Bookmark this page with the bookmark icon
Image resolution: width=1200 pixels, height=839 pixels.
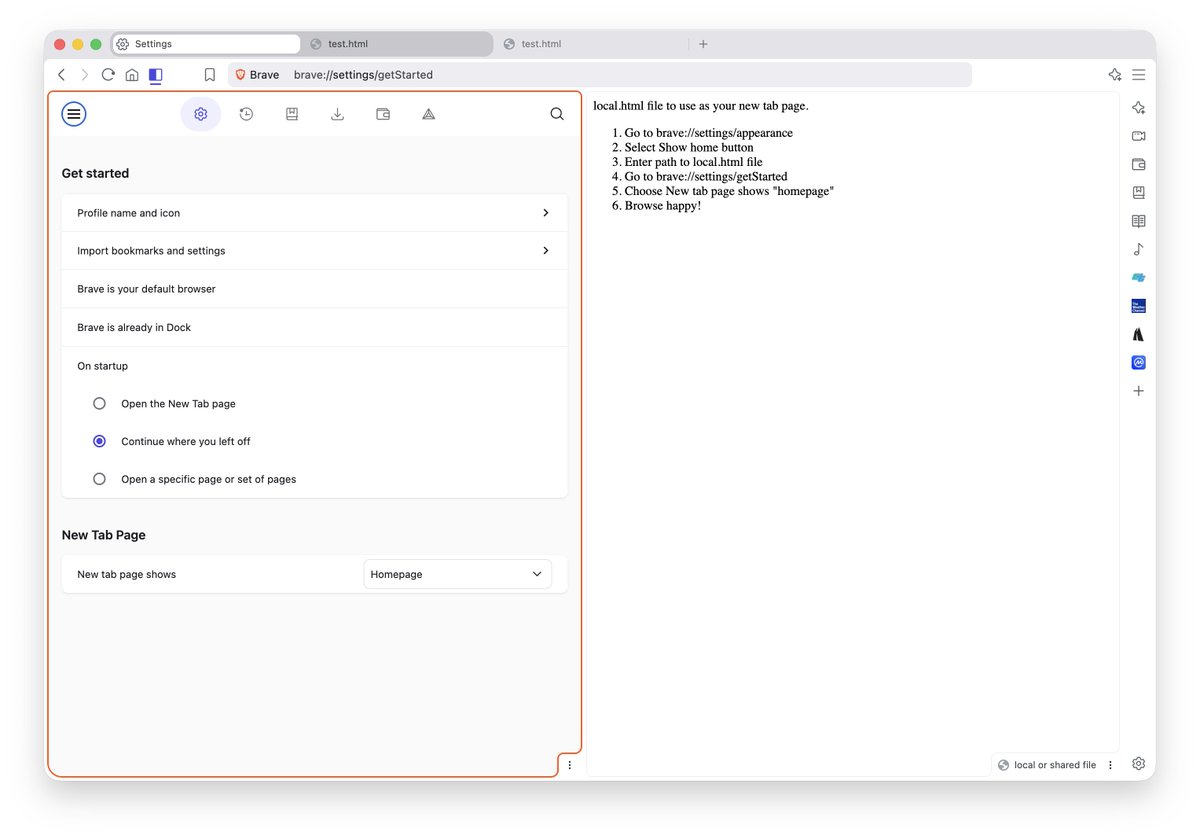click(210, 75)
